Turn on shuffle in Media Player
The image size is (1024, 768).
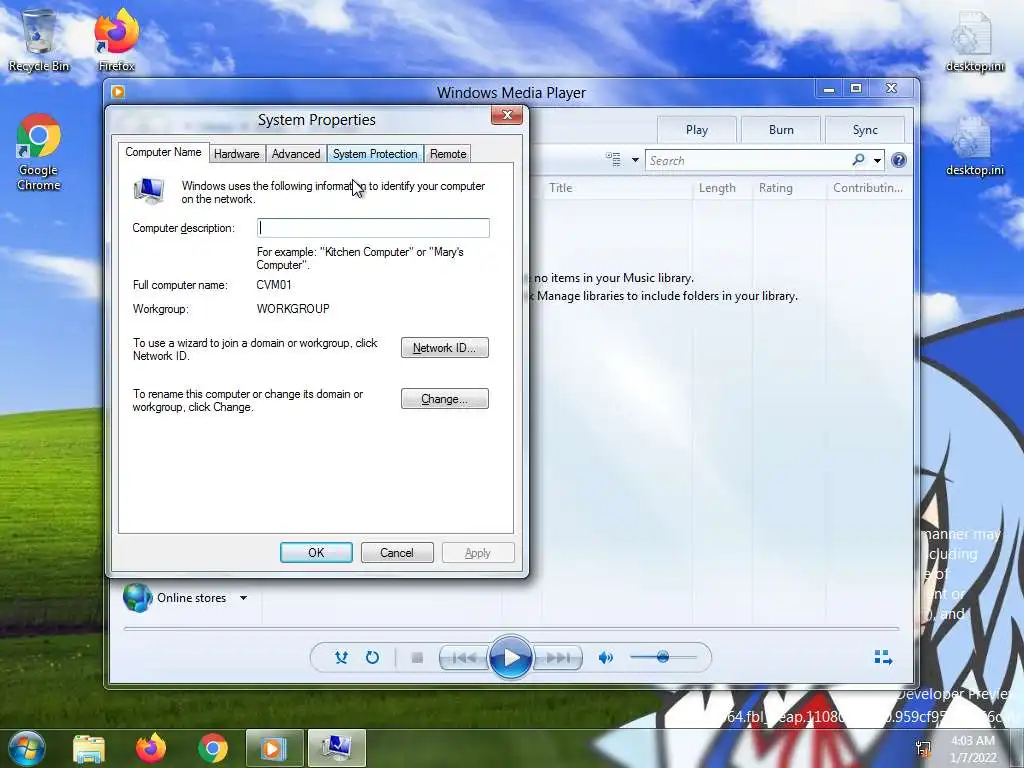point(341,657)
